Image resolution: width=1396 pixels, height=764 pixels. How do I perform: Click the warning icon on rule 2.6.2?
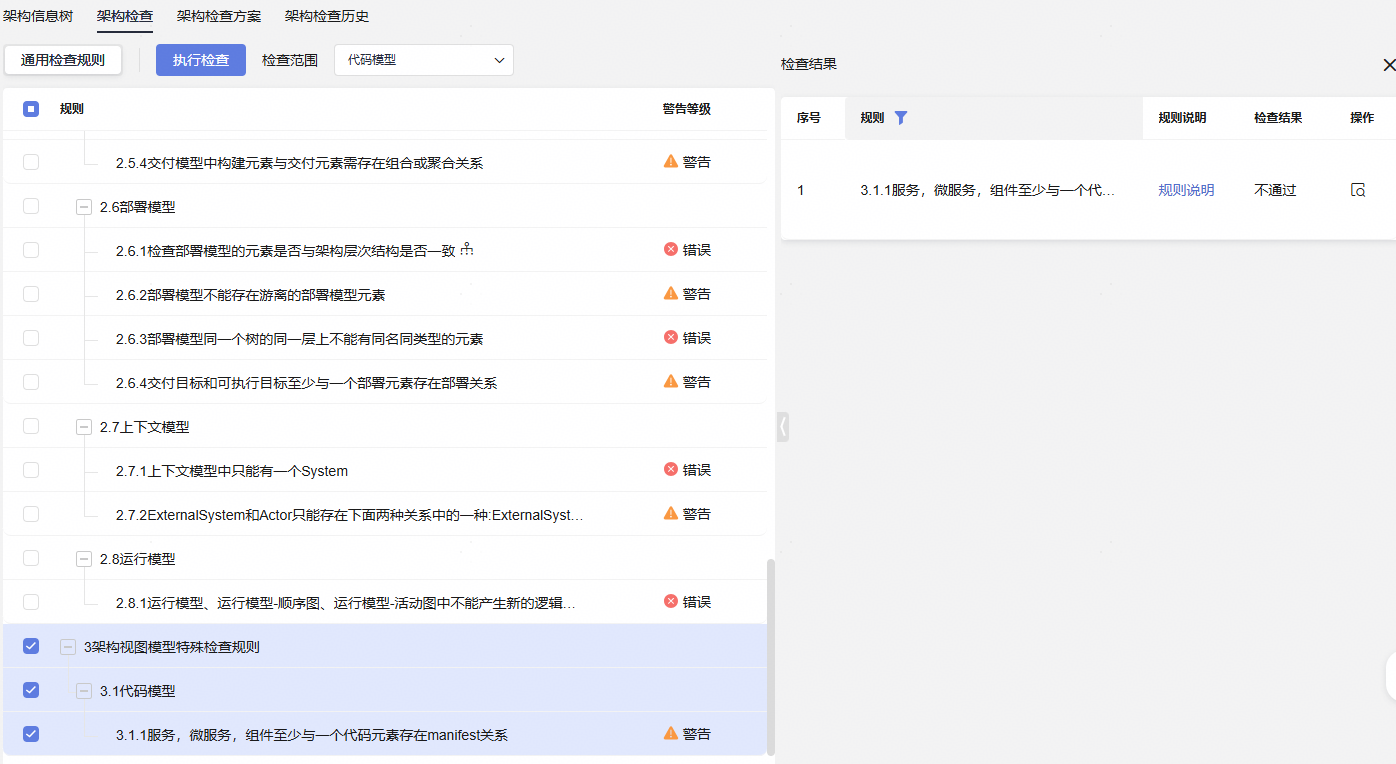(x=671, y=294)
